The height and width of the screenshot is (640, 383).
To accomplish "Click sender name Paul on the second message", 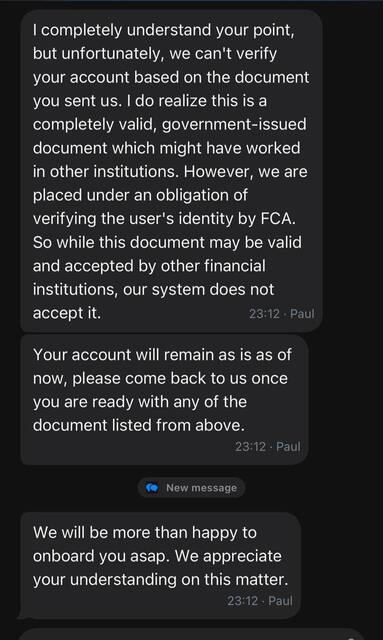I will [x=288, y=447].
